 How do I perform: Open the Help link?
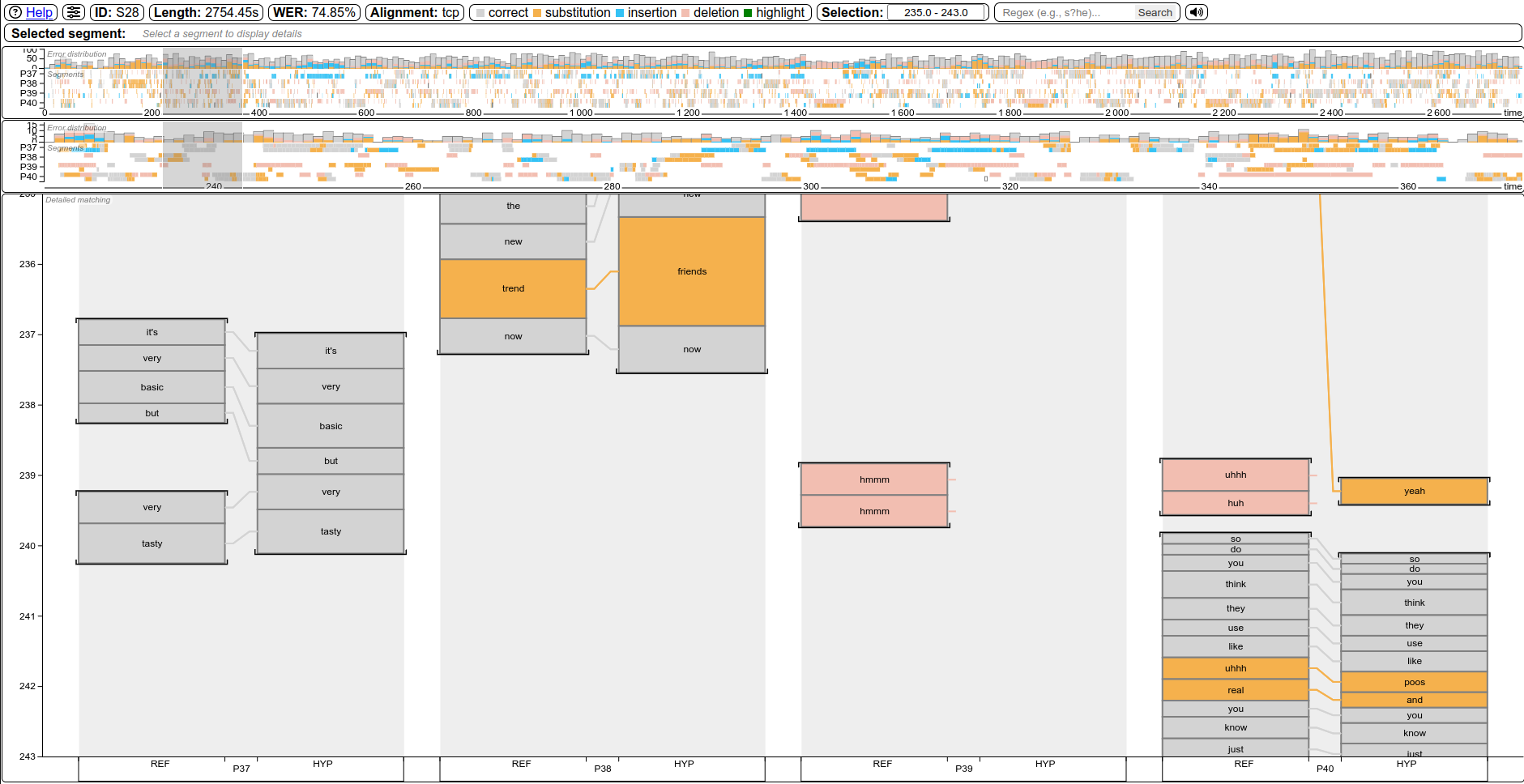[x=39, y=12]
